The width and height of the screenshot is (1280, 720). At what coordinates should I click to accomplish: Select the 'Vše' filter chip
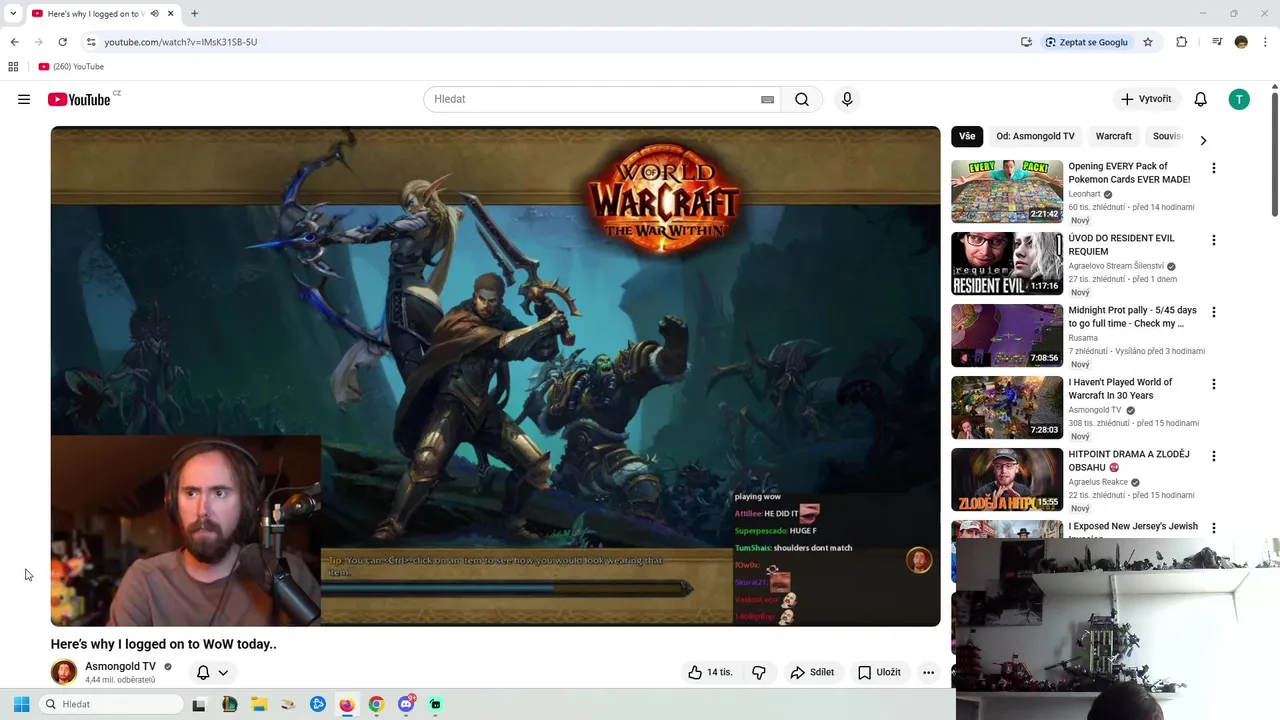click(967, 136)
